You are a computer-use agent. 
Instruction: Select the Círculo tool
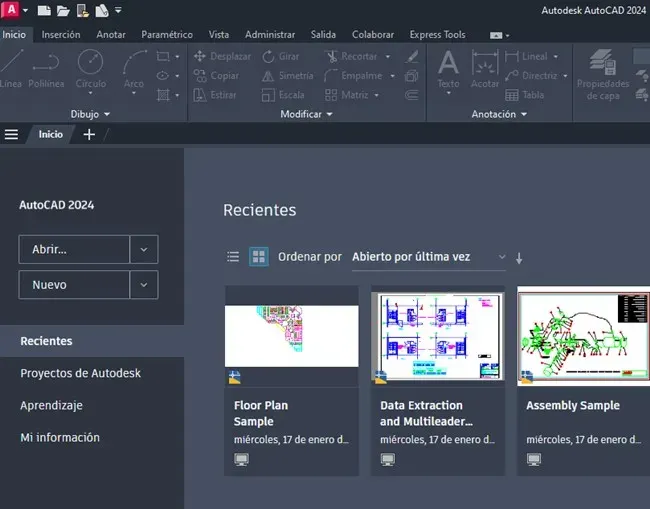(90, 68)
